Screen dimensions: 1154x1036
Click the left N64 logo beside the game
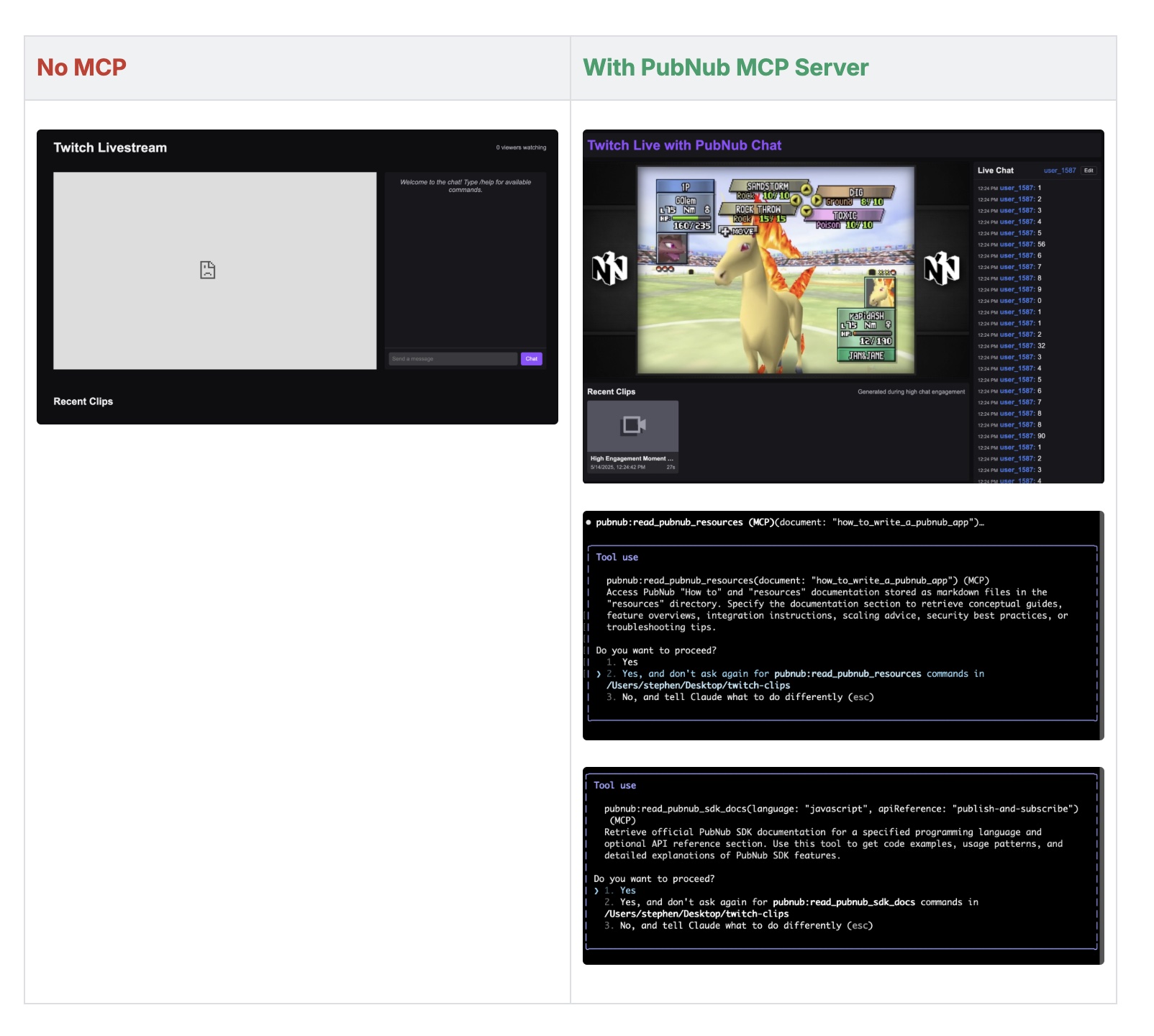(x=609, y=269)
